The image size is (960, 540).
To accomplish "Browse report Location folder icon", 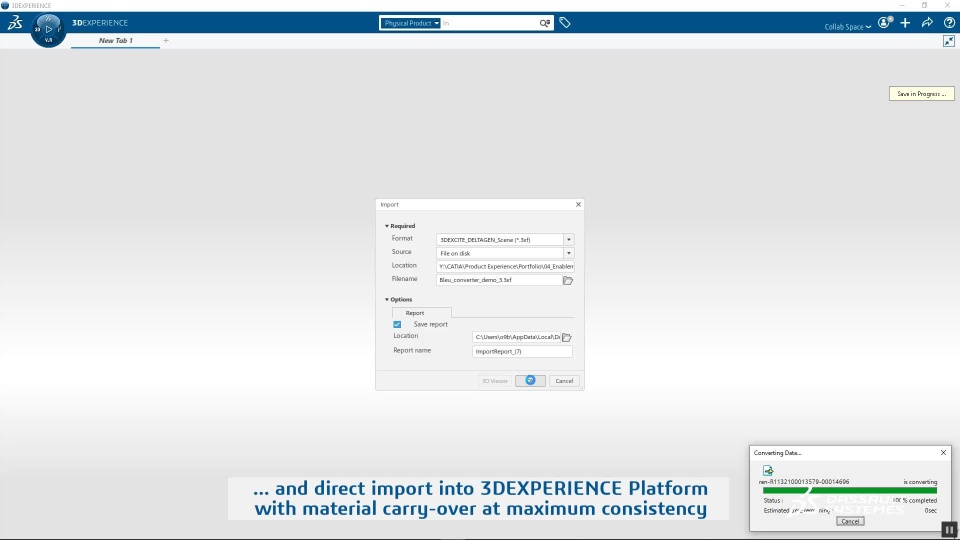I will coord(567,337).
